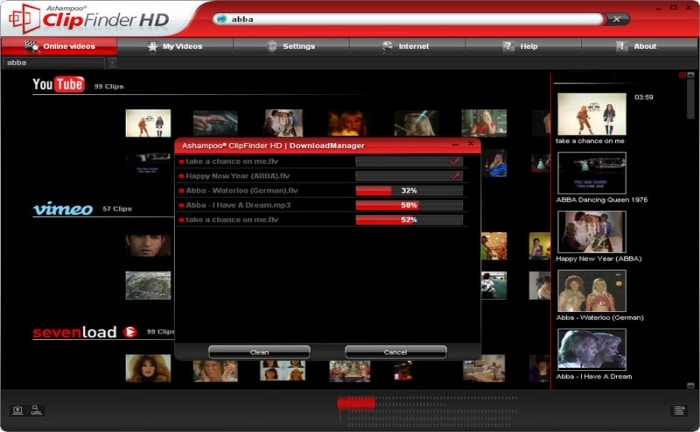Click the side panel scroll-up arrow
This screenshot has height=432, width=700.
[x=691, y=75]
